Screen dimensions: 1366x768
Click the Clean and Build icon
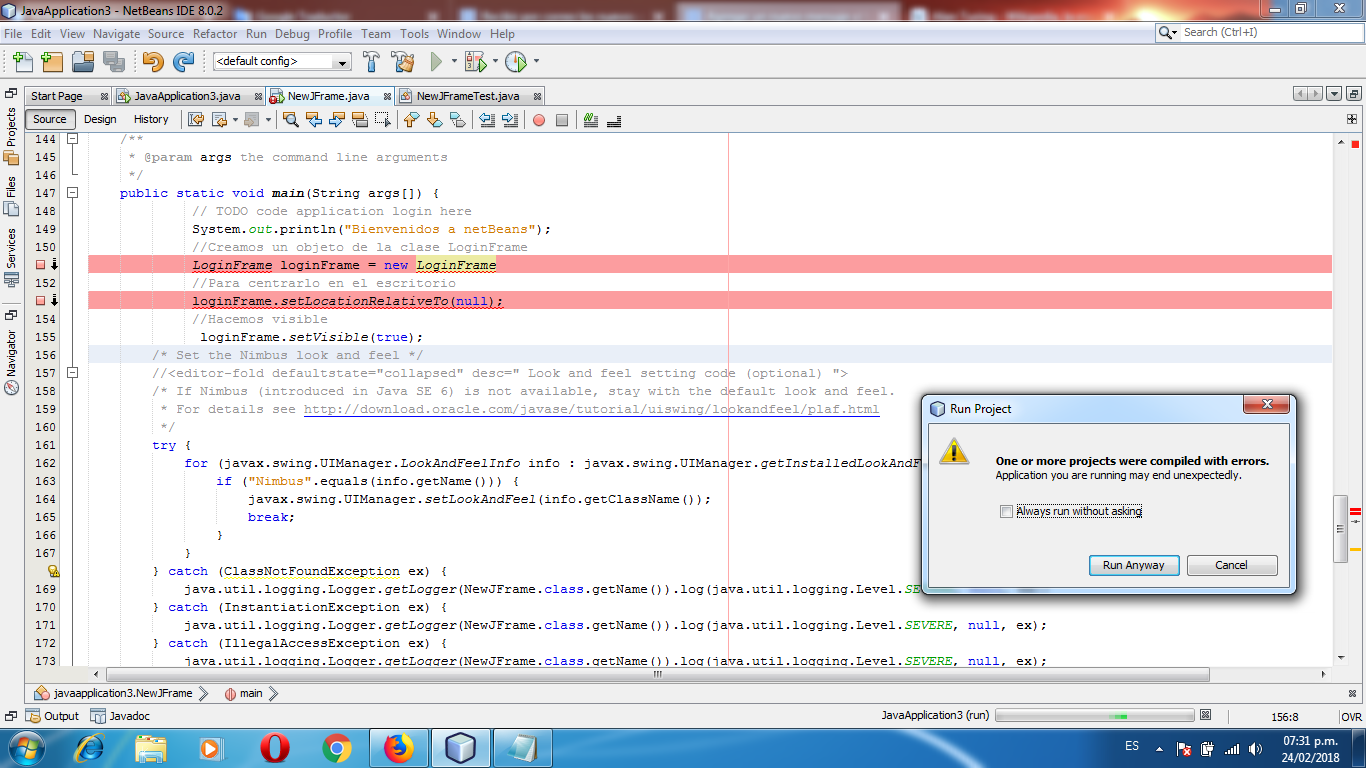(403, 62)
